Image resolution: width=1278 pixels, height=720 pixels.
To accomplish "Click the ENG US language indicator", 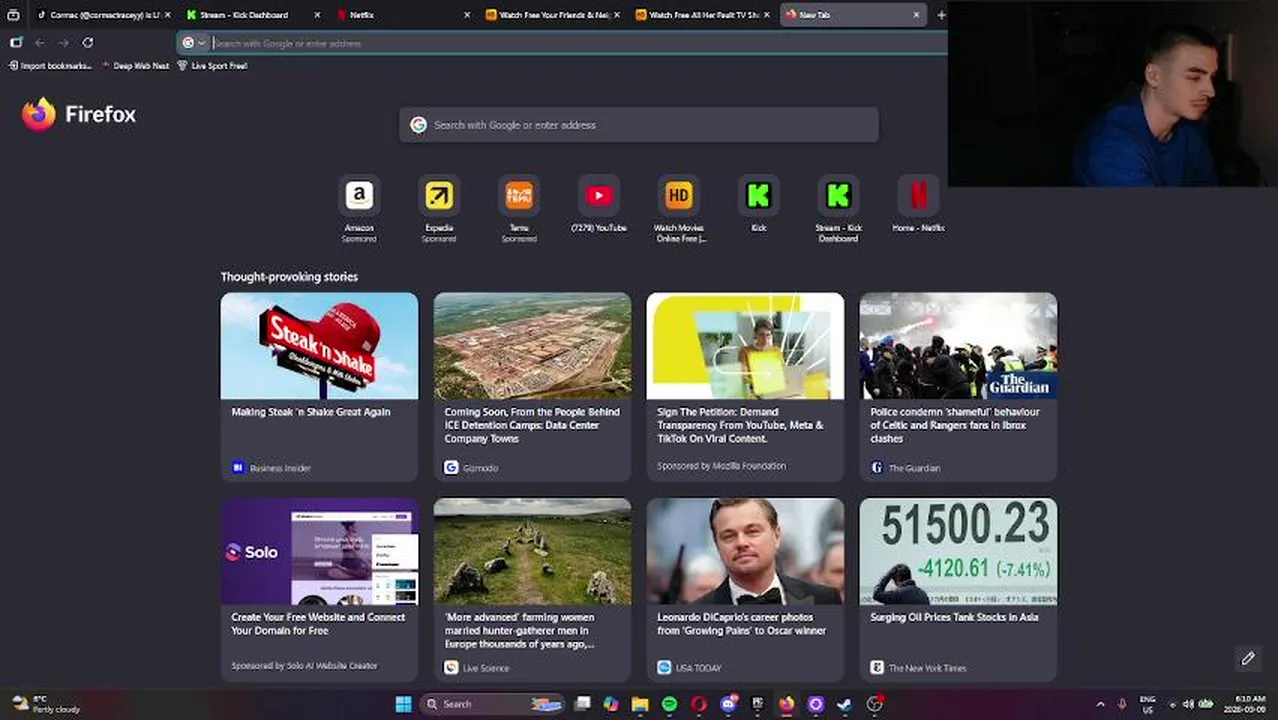I will [x=1148, y=704].
